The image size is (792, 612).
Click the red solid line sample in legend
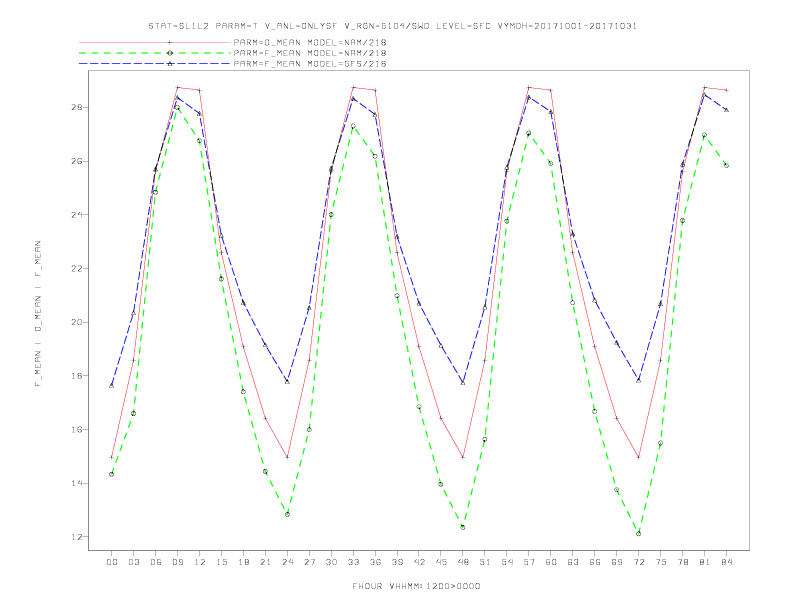point(155,42)
